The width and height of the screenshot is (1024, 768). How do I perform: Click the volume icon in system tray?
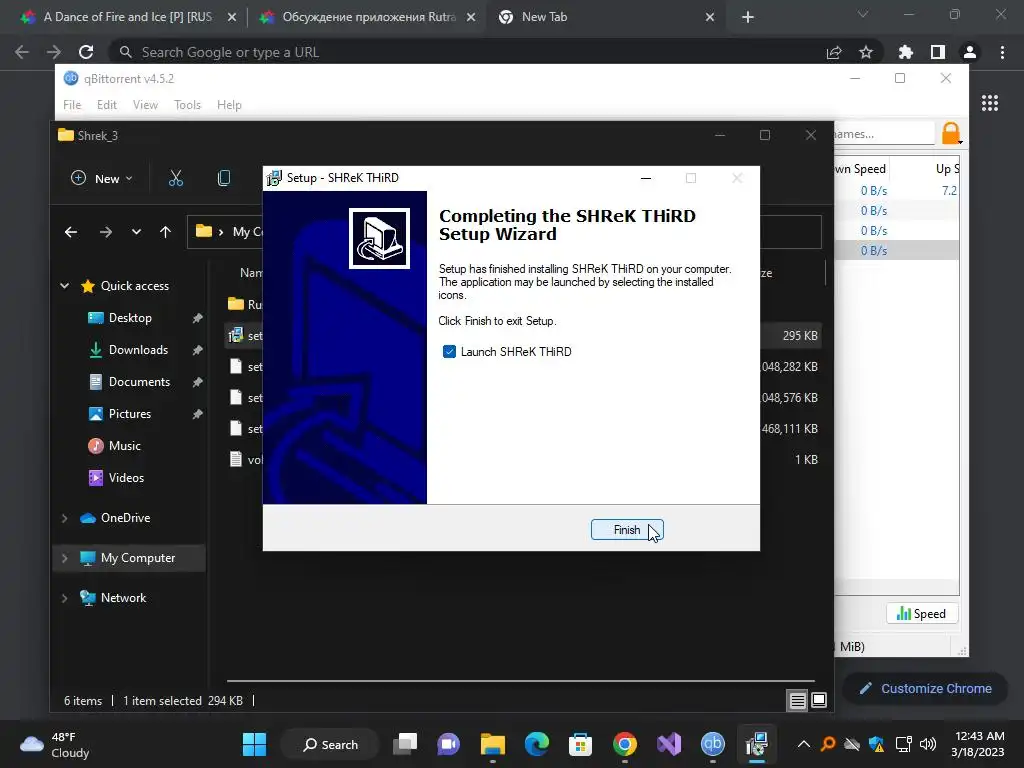pyautogui.click(x=928, y=744)
